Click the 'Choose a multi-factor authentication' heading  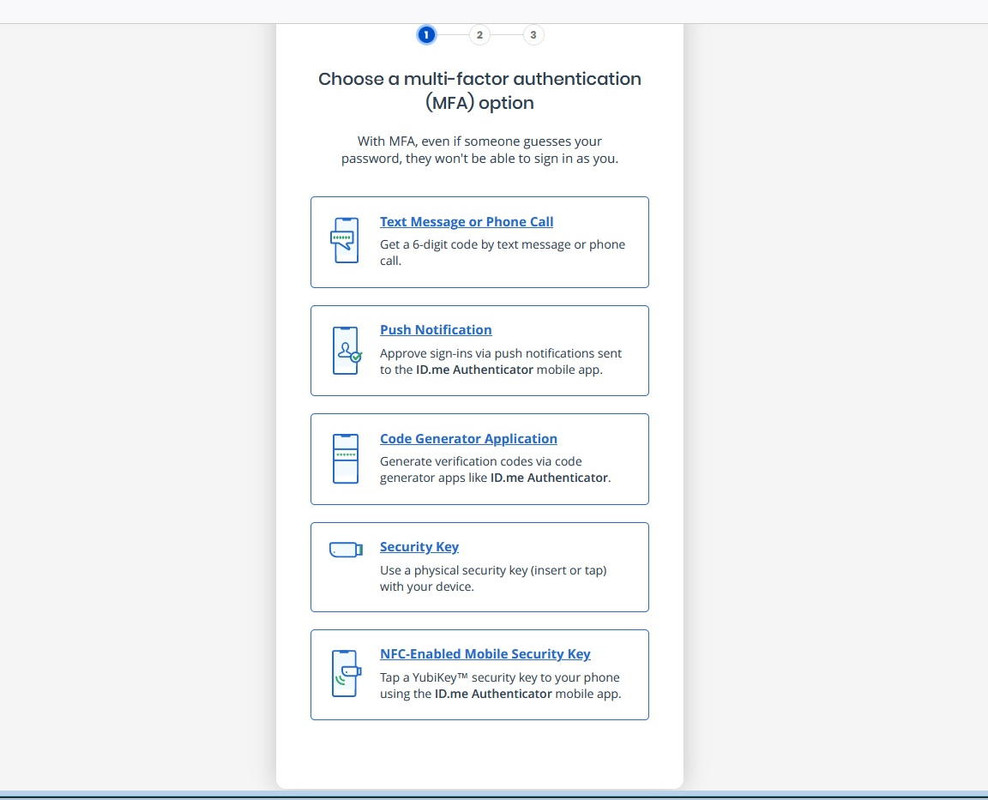tap(480, 91)
